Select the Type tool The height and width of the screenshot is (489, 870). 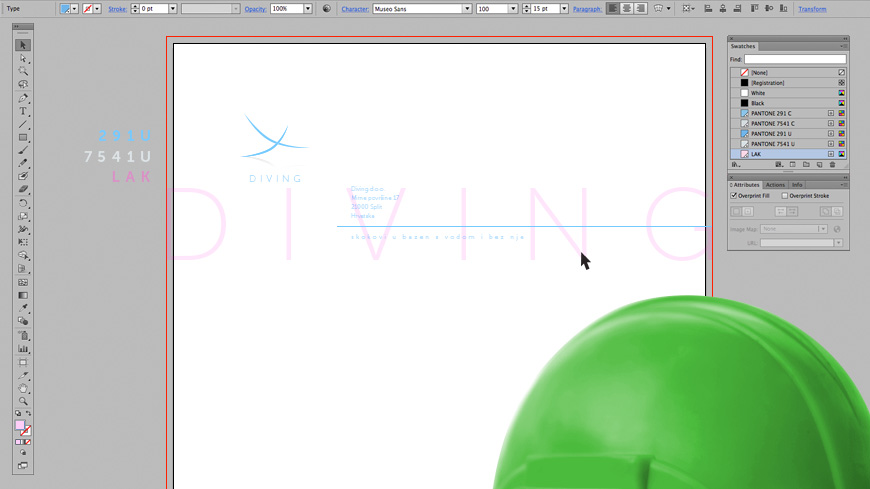pos(23,111)
